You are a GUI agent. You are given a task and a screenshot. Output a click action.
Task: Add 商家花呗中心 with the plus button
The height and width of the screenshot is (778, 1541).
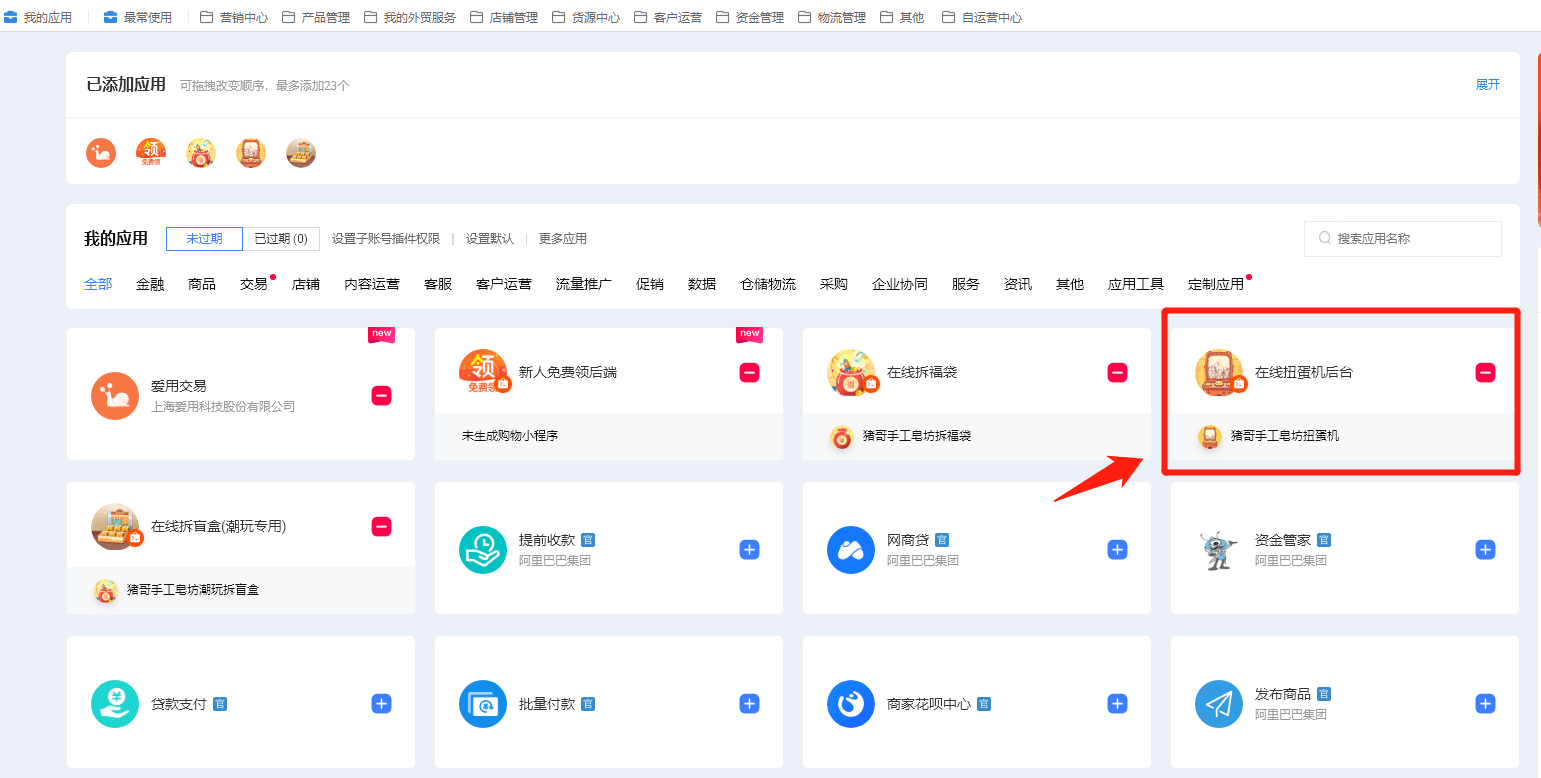pyautogui.click(x=1117, y=704)
